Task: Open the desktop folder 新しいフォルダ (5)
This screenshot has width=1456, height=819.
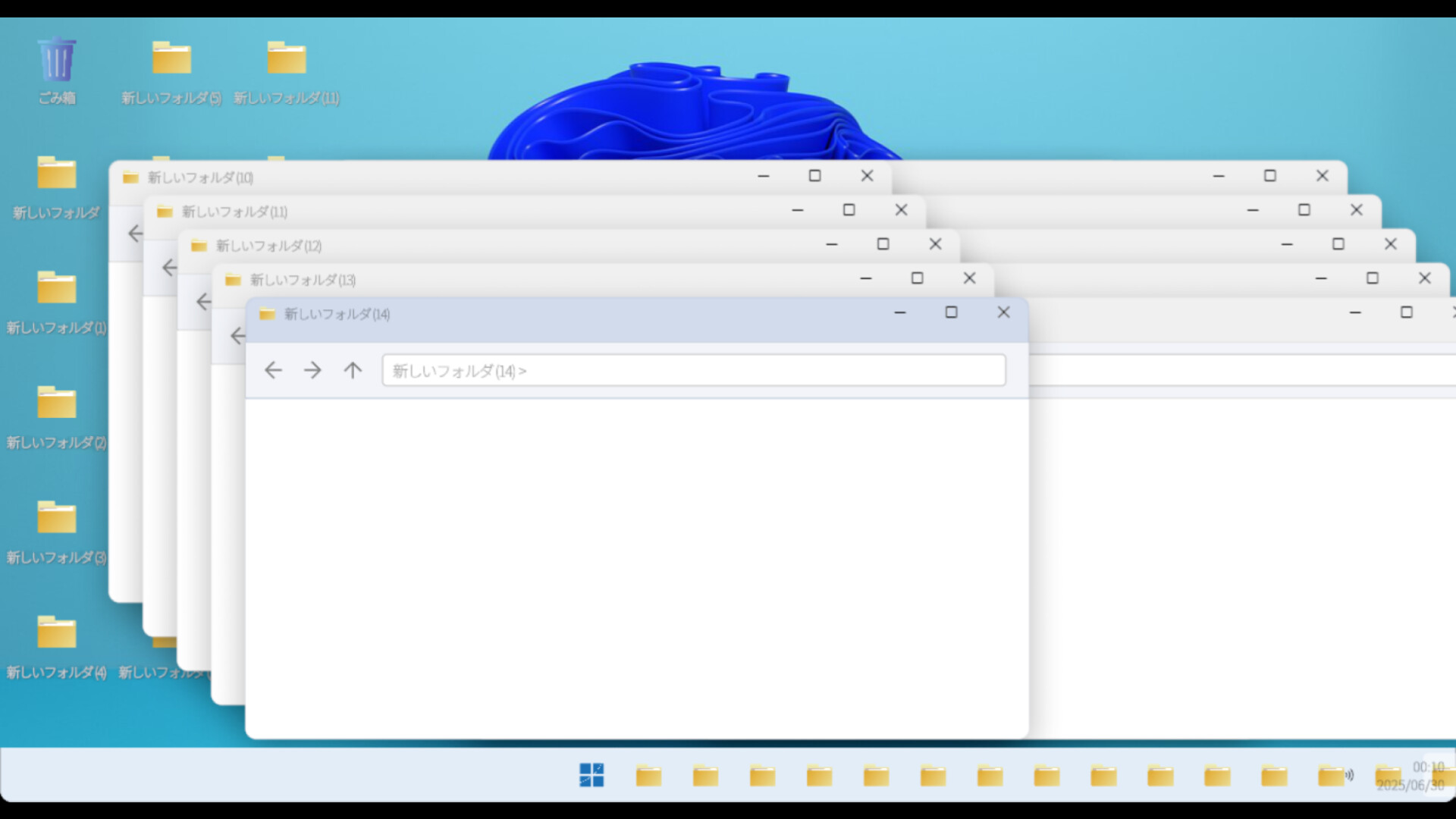Action: pos(171,57)
